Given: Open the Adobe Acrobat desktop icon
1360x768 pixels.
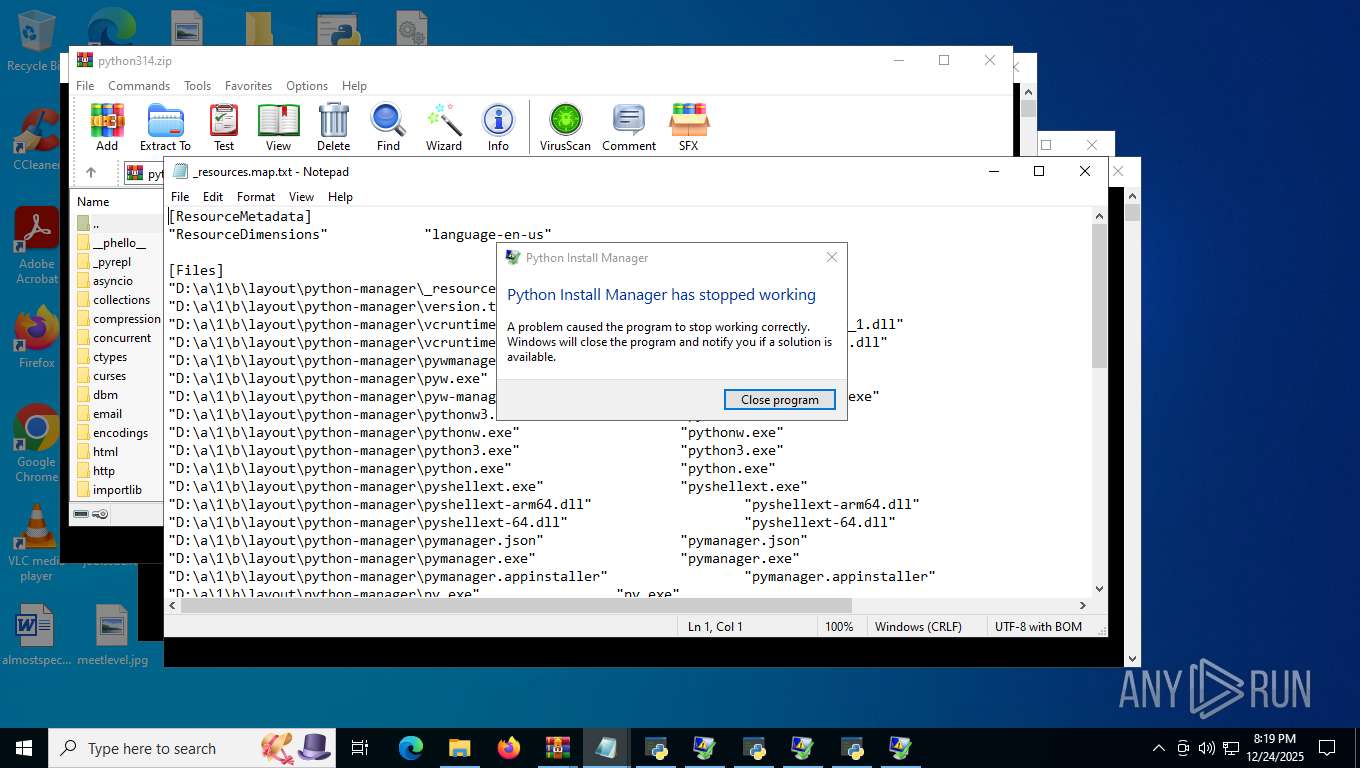Looking at the screenshot, I should pyautogui.click(x=37, y=246).
